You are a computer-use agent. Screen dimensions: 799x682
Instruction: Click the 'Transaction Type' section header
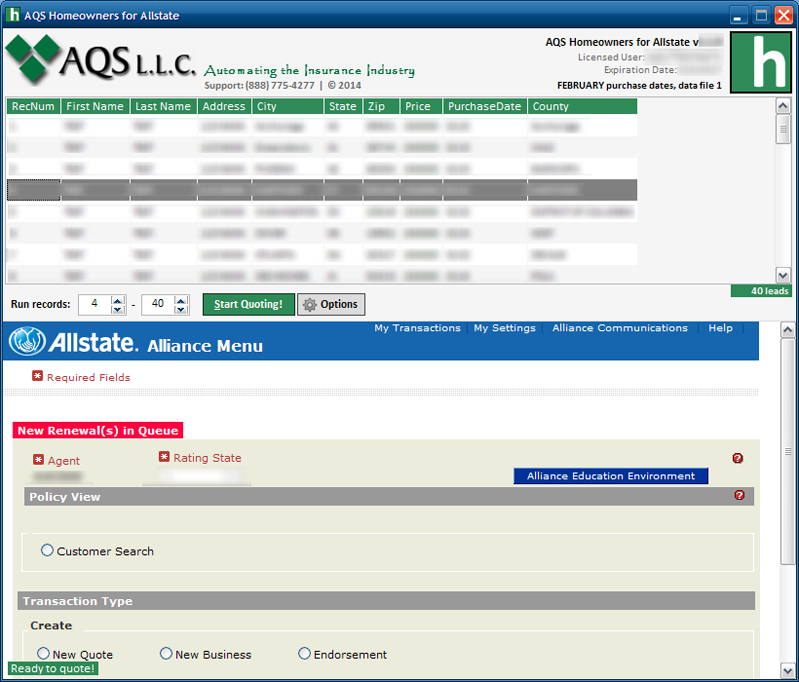click(386, 601)
